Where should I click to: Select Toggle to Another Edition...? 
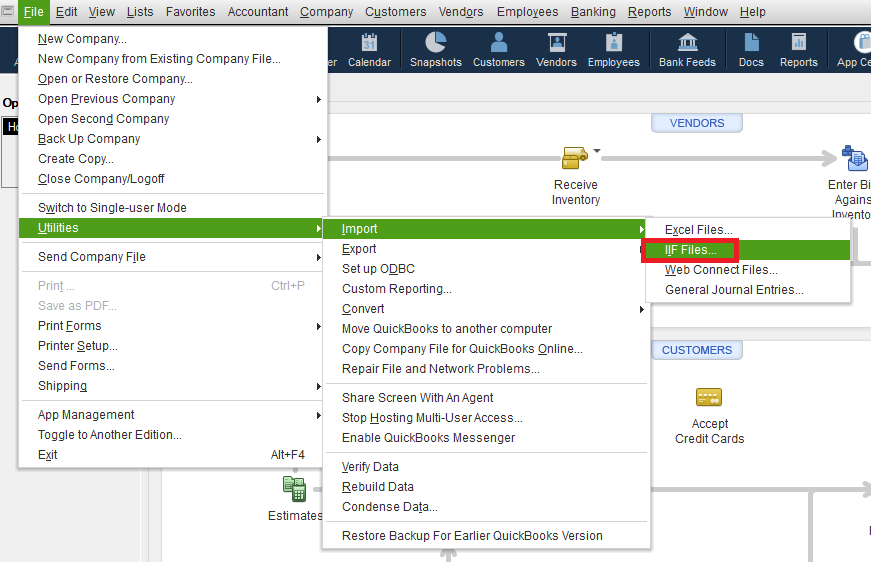click(173, 434)
